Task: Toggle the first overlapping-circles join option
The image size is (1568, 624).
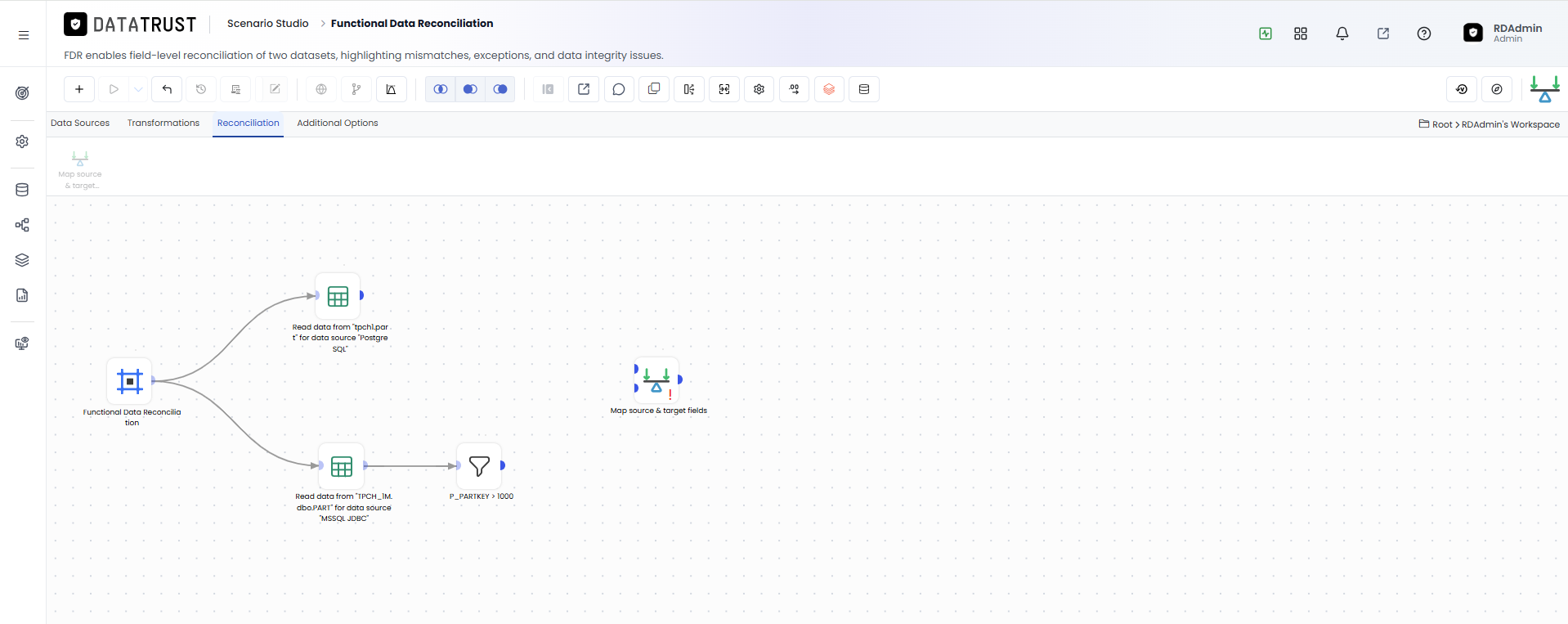Action: (x=441, y=89)
